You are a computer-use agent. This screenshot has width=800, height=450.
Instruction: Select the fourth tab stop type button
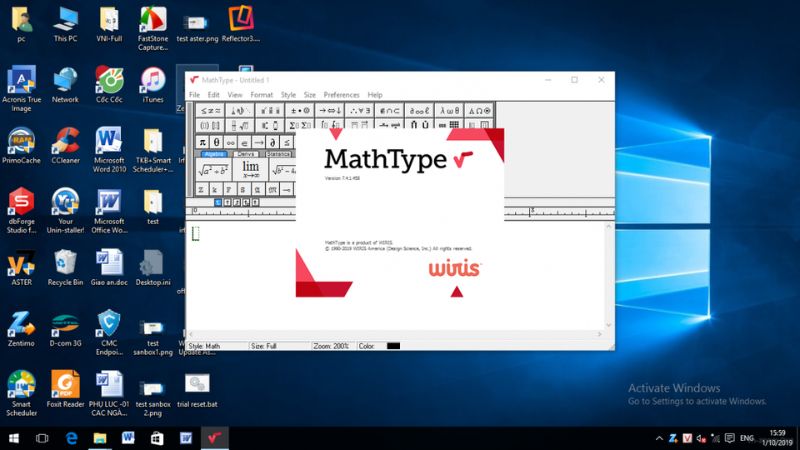(246, 203)
